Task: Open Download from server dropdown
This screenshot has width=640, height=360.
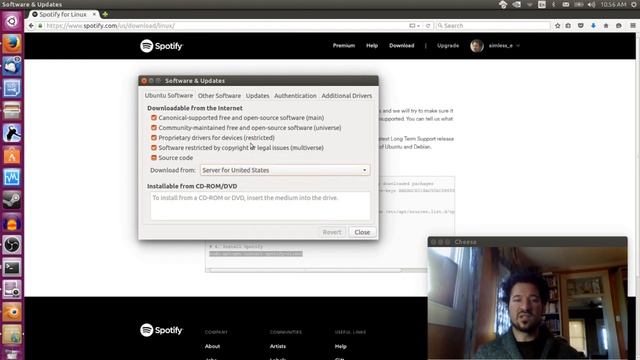Action: [285, 170]
